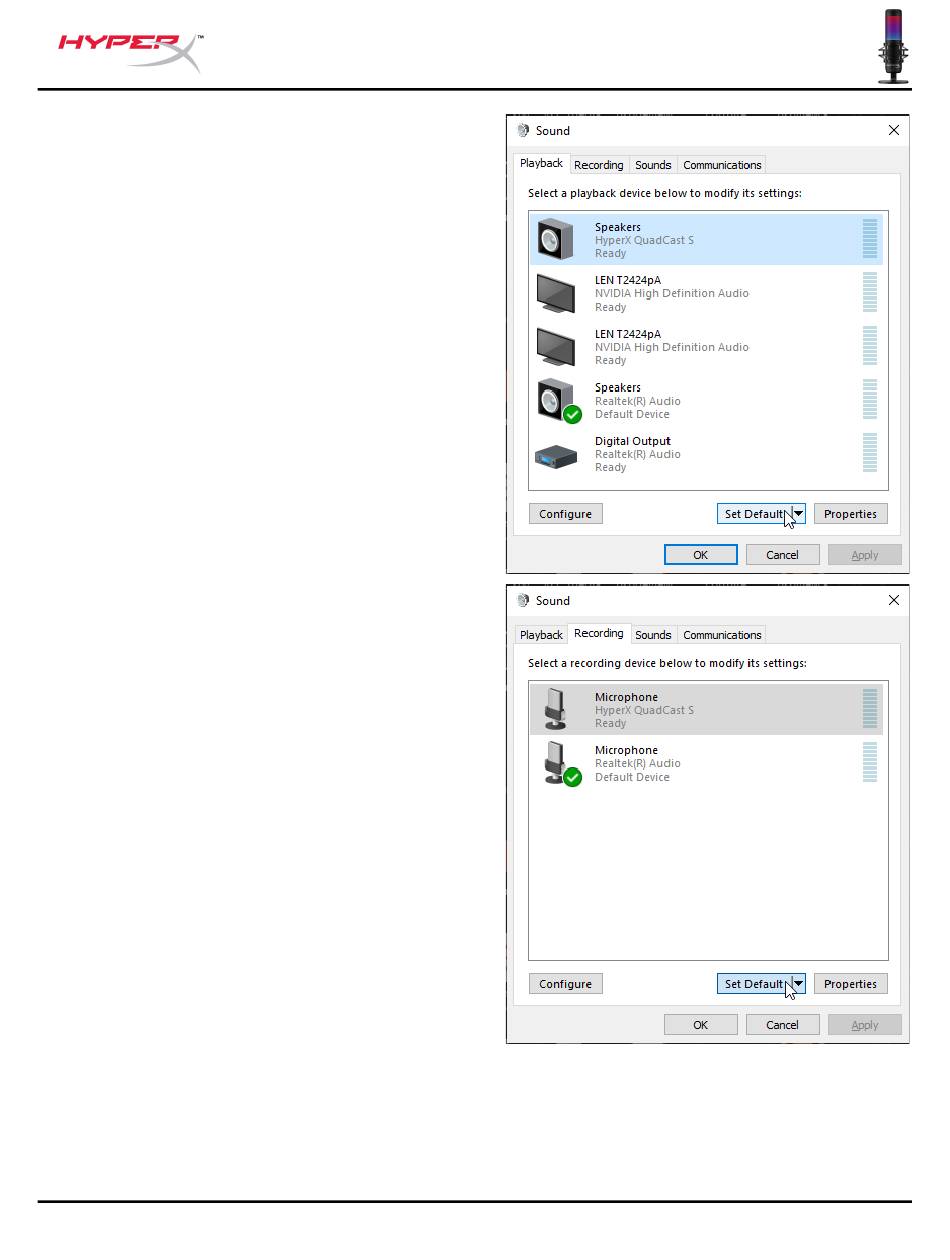
Task: Click the "LEN T2424pA" name just above Realtek Speakers
Action: click(x=628, y=334)
